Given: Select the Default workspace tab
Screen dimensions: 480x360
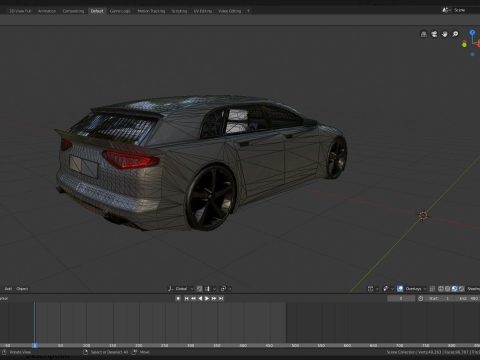Looking at the screenshot, I should [97, 11].
